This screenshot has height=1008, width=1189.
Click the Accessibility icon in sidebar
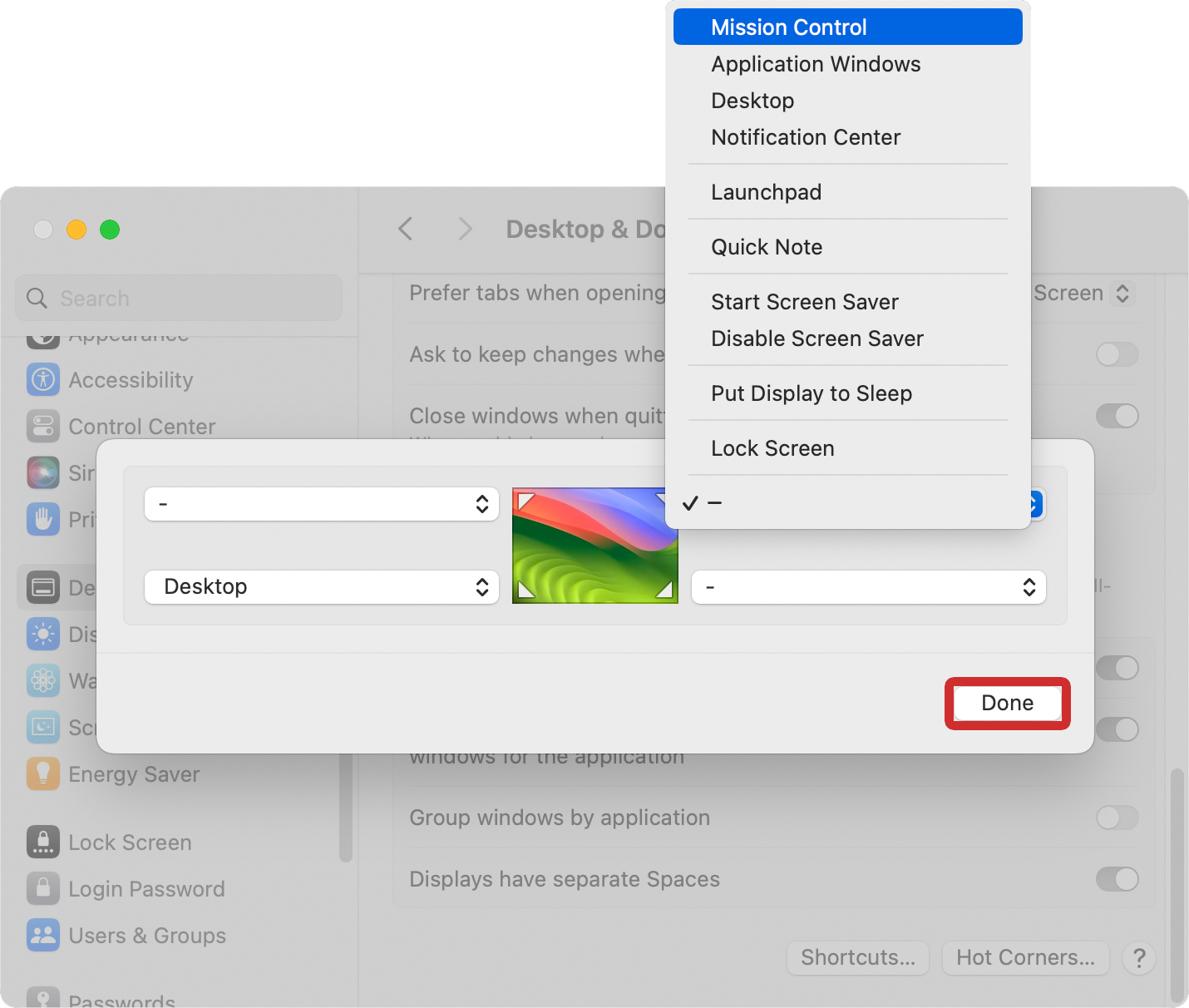point(43,380)
